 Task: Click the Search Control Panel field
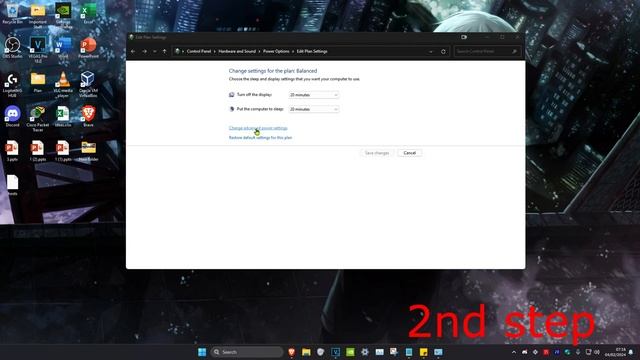point(487,51)
